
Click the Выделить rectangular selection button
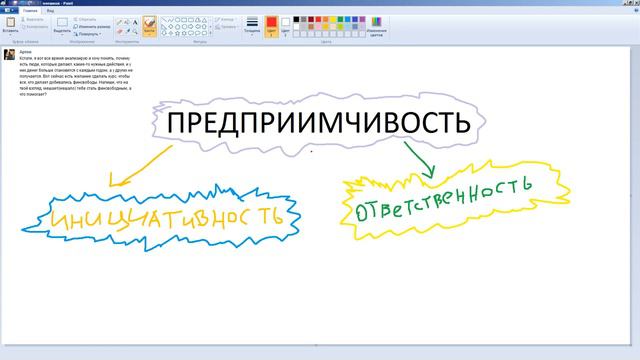pos(62,24)
